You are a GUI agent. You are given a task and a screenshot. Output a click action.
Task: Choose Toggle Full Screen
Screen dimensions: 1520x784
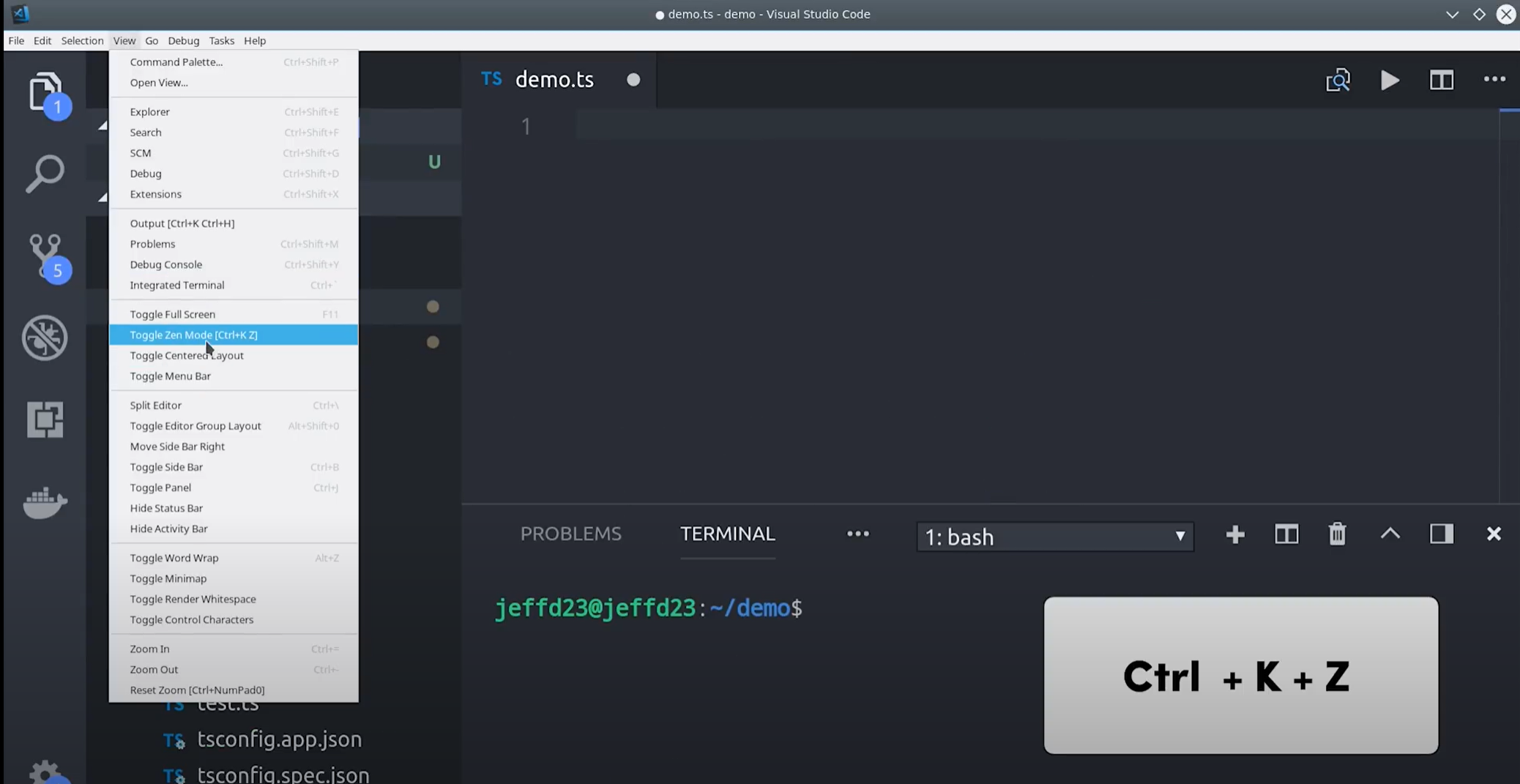tap(234, 314)
